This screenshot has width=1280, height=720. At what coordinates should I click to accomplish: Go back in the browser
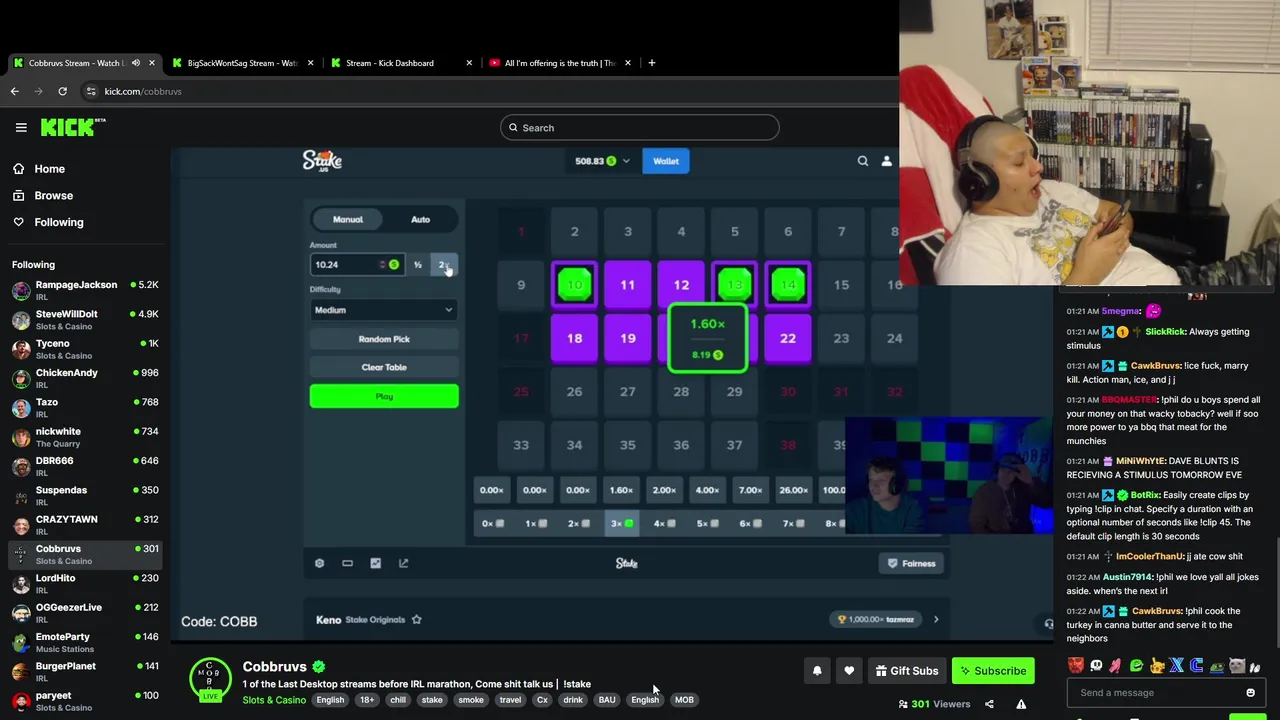(14, 91)
